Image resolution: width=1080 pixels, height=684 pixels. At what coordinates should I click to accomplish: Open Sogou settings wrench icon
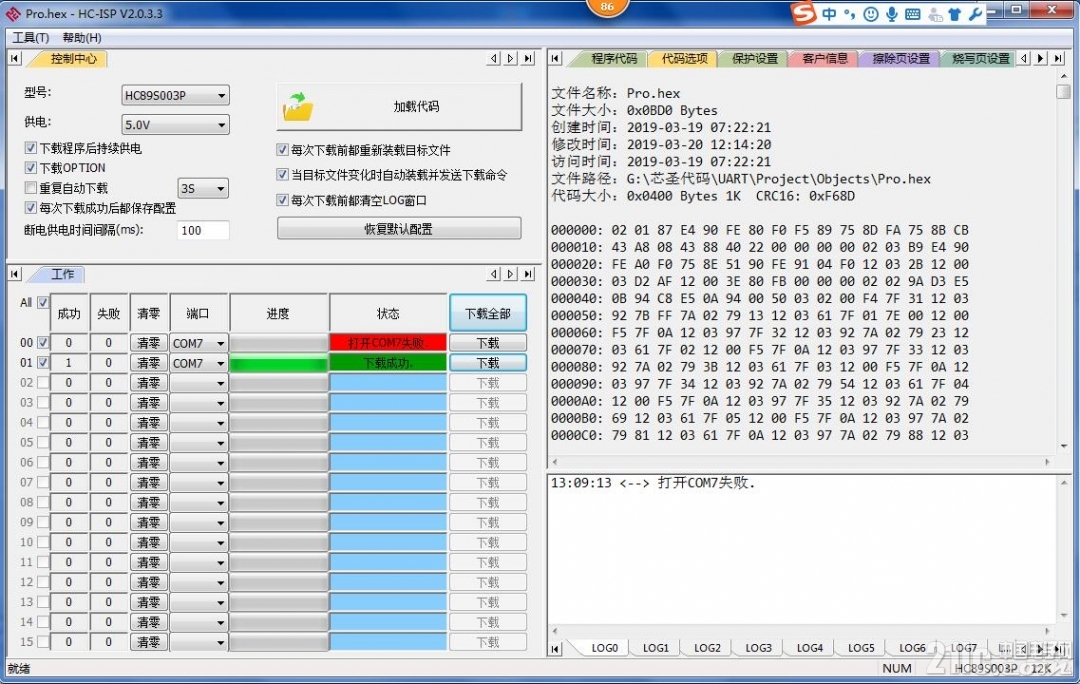pyautogui.click(x=975, y=14)
